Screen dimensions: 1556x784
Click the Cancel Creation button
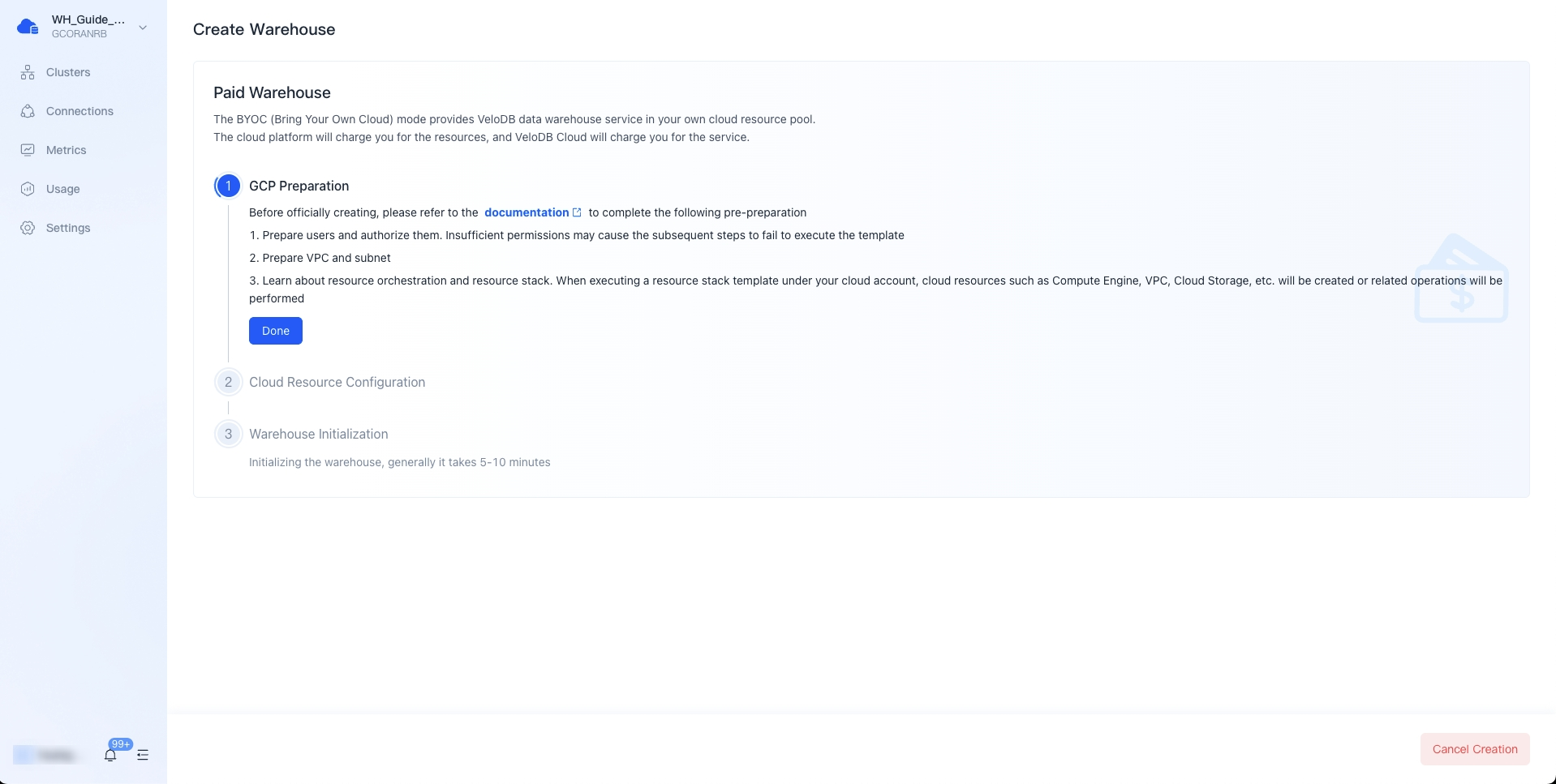1474,749
